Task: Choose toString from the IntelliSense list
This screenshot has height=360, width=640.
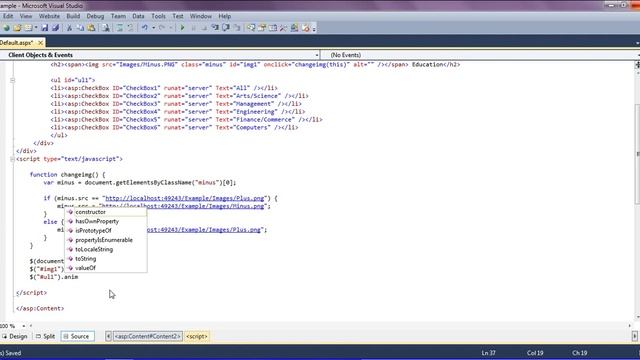Action: [x=106, y=259]
